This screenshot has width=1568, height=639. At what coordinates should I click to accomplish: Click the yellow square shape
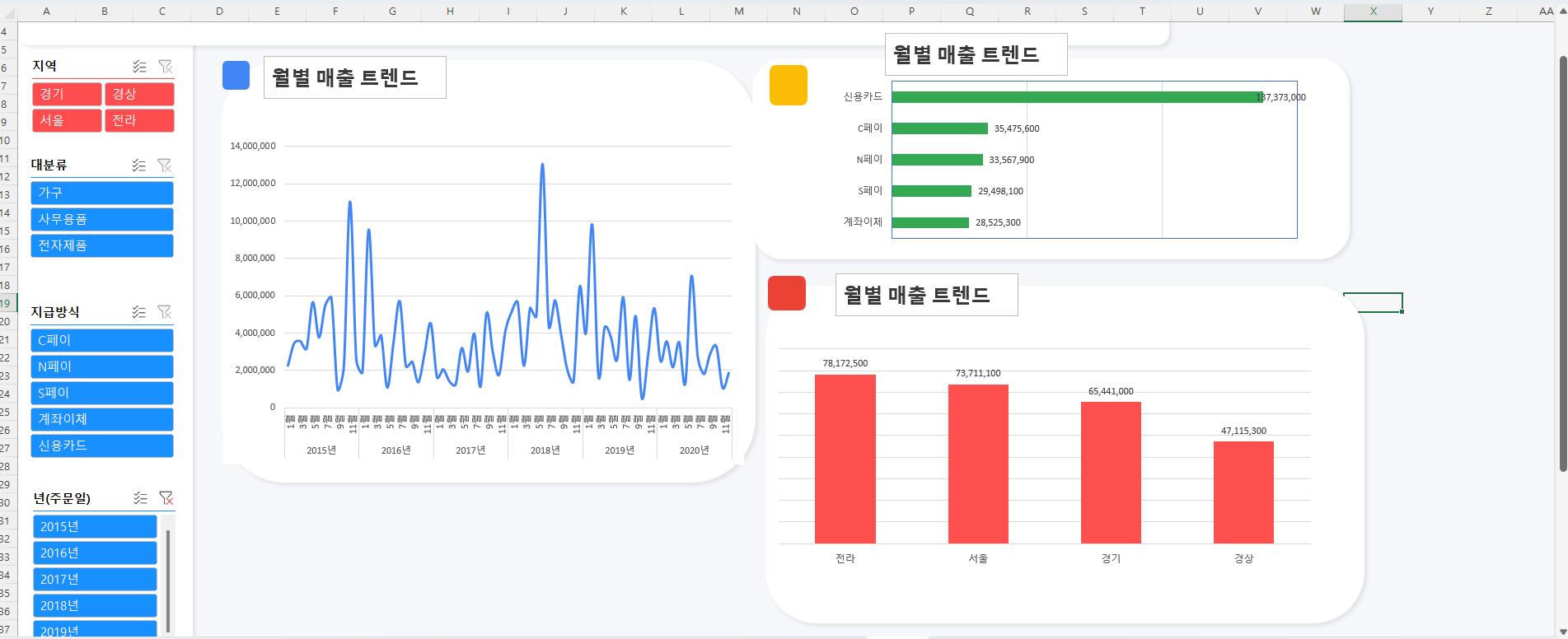tap(789, 86)
